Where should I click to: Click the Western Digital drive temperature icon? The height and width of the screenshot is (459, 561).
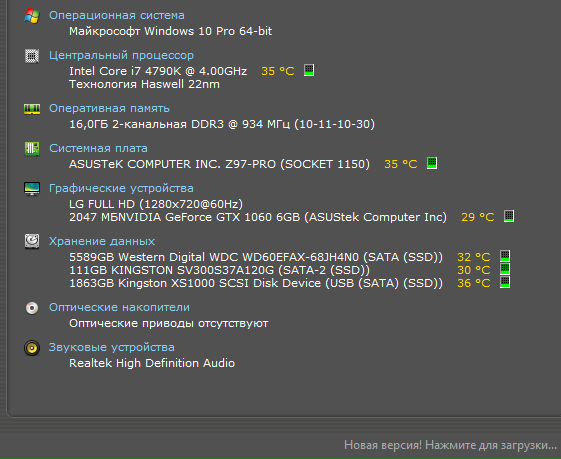click(x=505, y=256)
